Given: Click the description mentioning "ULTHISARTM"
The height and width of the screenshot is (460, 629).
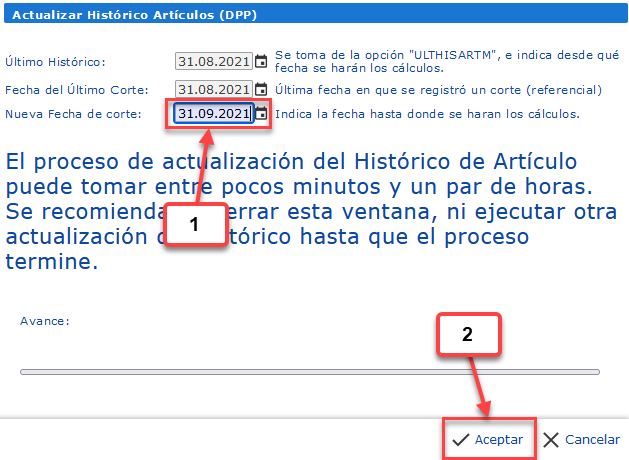Looking at the screenshot, I should tap(447, 61).
